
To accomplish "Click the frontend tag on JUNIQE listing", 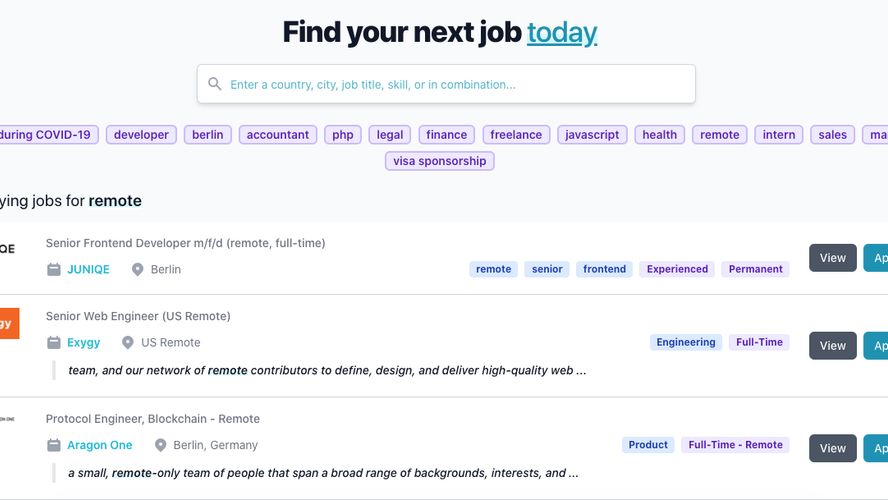I will click(x=604, y=269).
